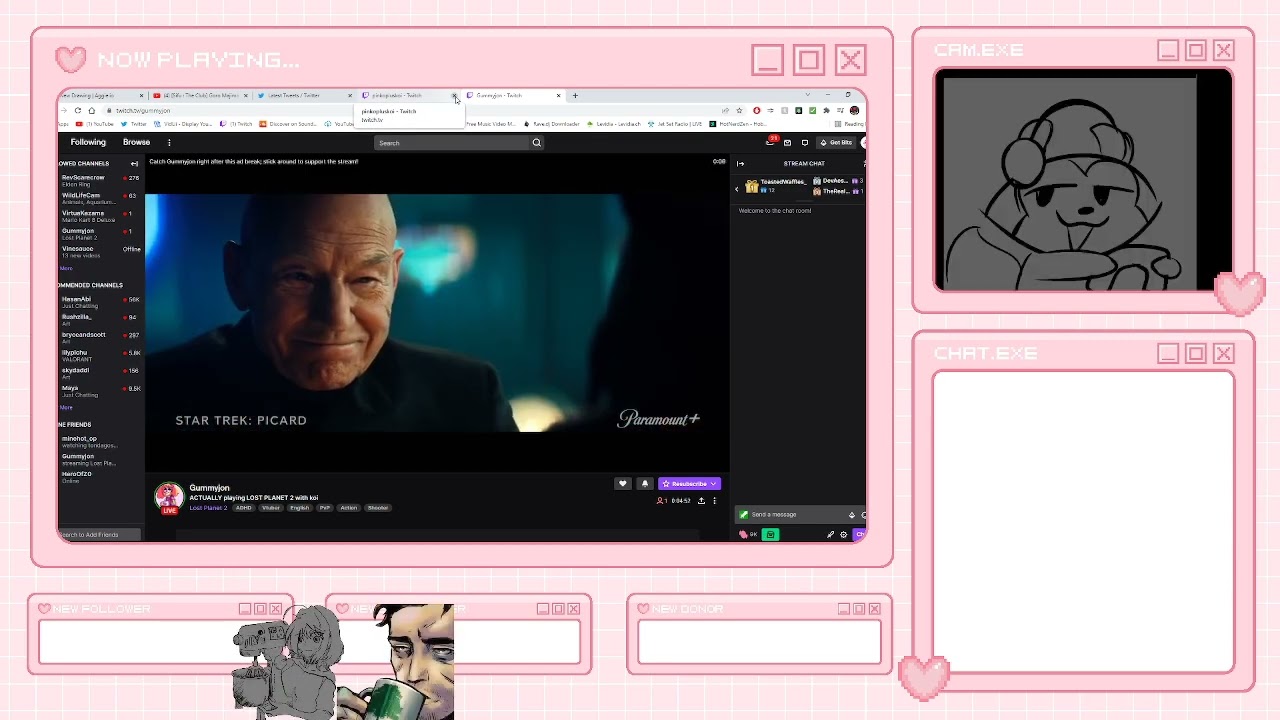Open Vinesauce offline channel in sidebar
This screenshot has width=1280, height=720.
pos(100,251)
